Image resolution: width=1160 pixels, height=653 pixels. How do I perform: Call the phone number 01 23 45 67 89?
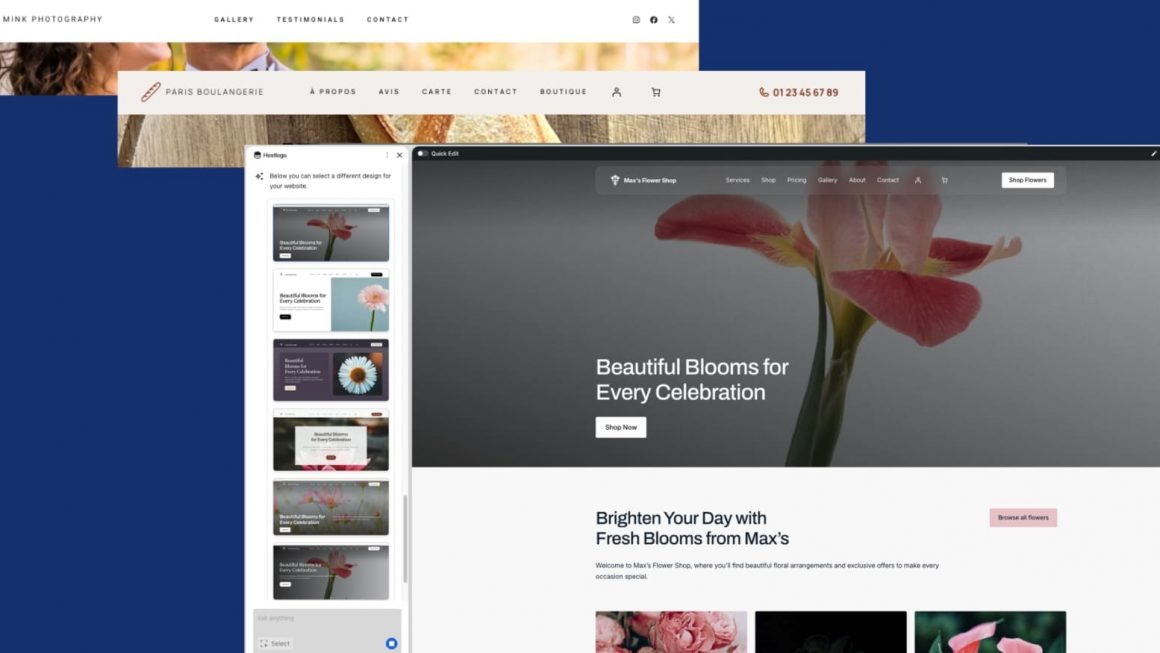(806, 92)
